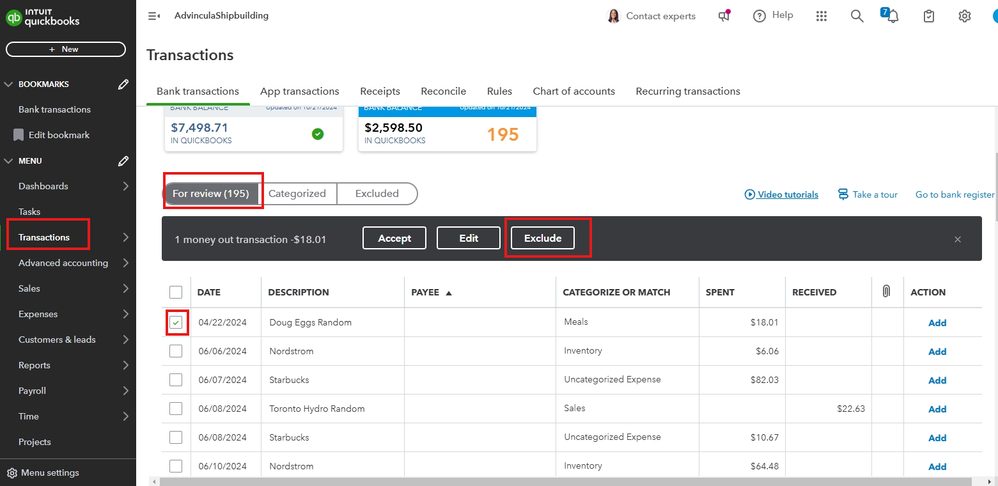Uncheck the Doug Eggs Random row
Screen dimensions: 998x486
click(176, 323)
